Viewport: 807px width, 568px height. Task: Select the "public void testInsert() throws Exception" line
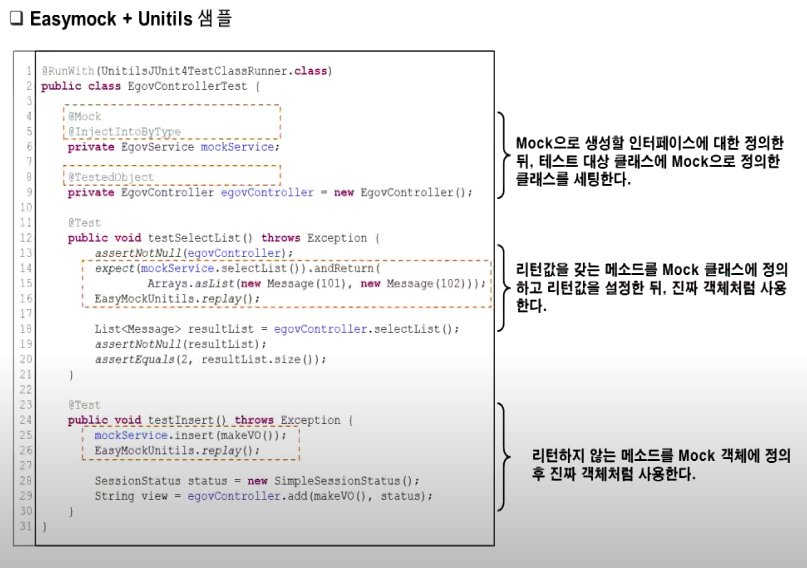pos(210,420)
